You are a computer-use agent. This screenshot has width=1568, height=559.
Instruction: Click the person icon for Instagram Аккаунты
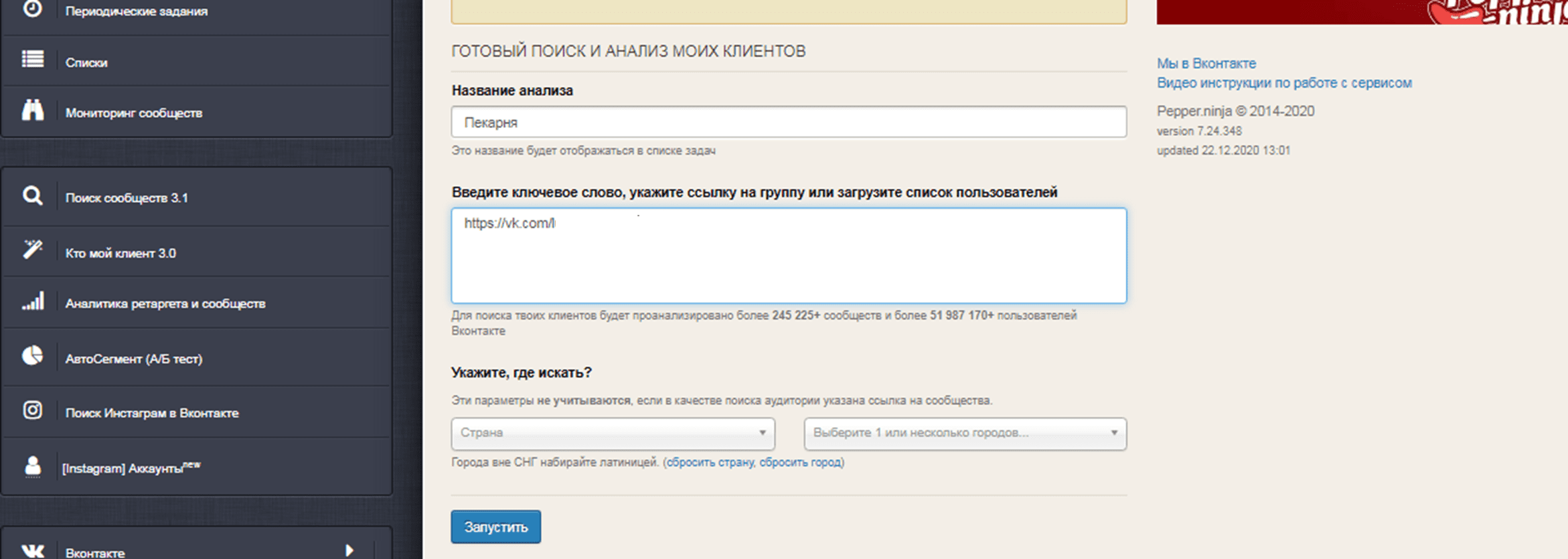(x=33, y=465)
